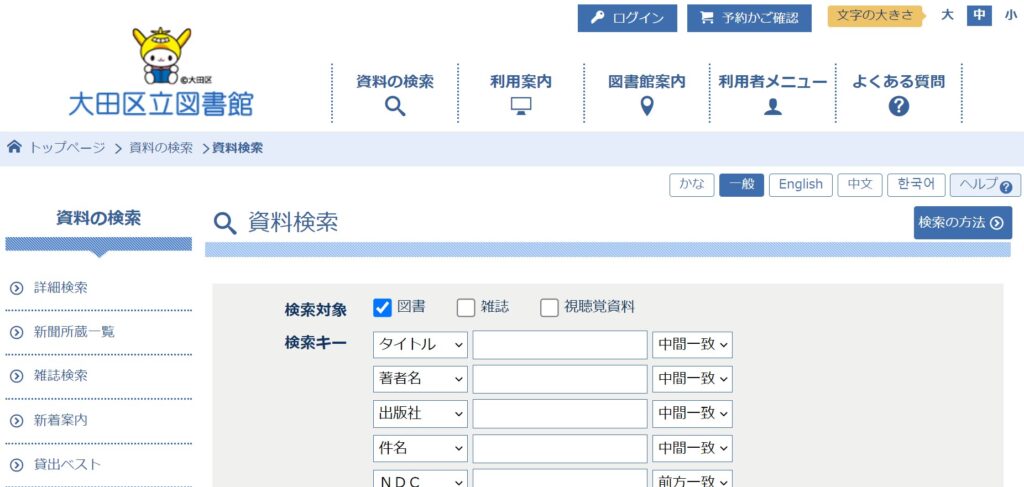
Task: Click the home icon in breadcrumb
Action: pyautogui.click(x=14, y=148)
